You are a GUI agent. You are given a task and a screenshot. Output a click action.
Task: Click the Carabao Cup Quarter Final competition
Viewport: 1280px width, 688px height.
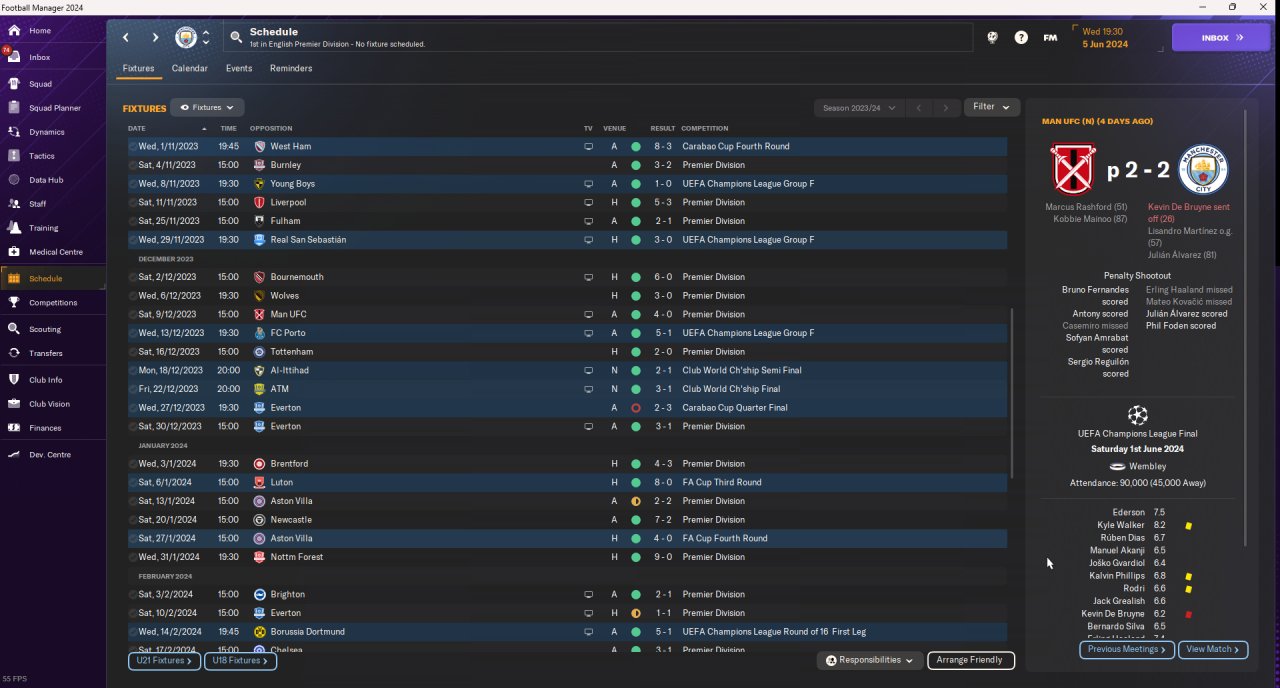coord(735,408)
